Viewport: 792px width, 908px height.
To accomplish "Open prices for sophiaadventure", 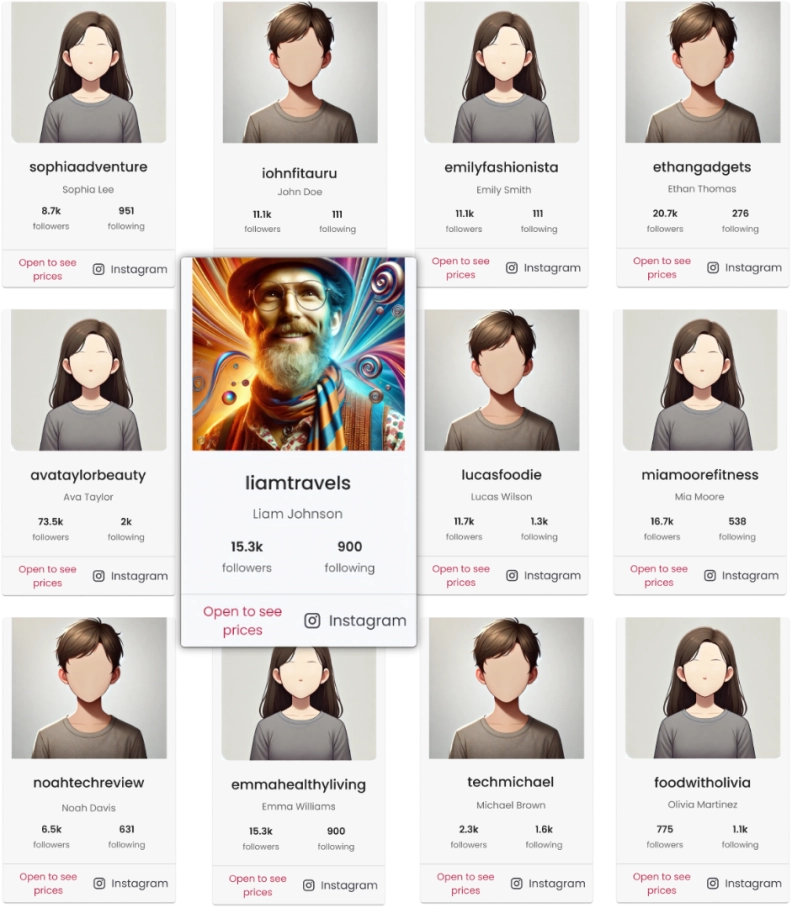I will [x=47, y=269].
